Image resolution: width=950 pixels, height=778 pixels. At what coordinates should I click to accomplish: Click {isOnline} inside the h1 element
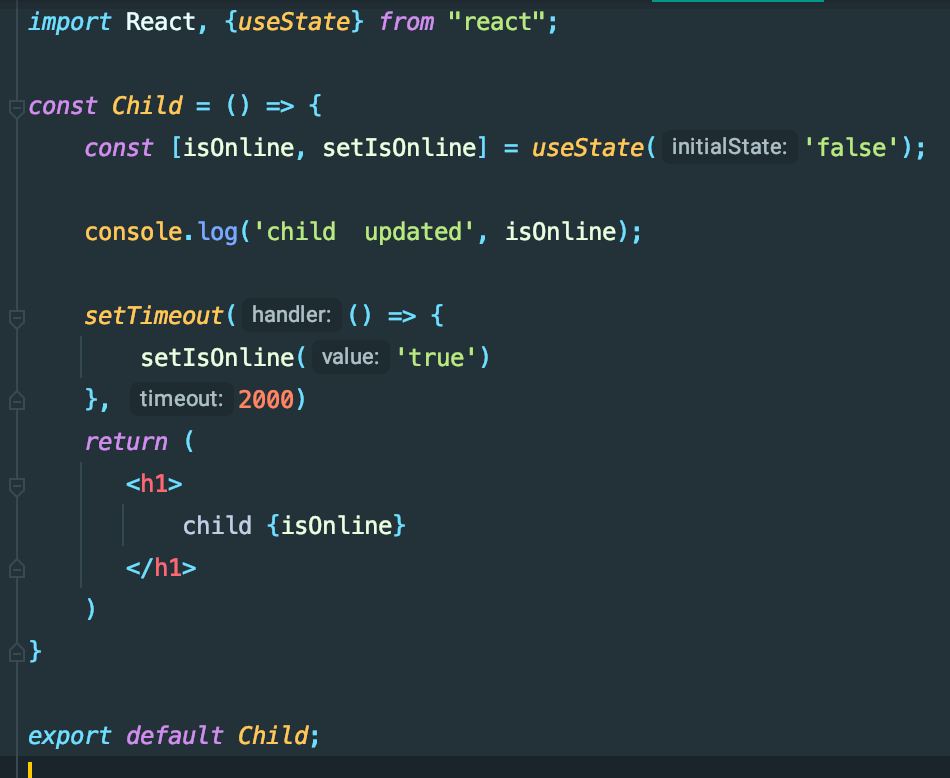pos(336,525)
